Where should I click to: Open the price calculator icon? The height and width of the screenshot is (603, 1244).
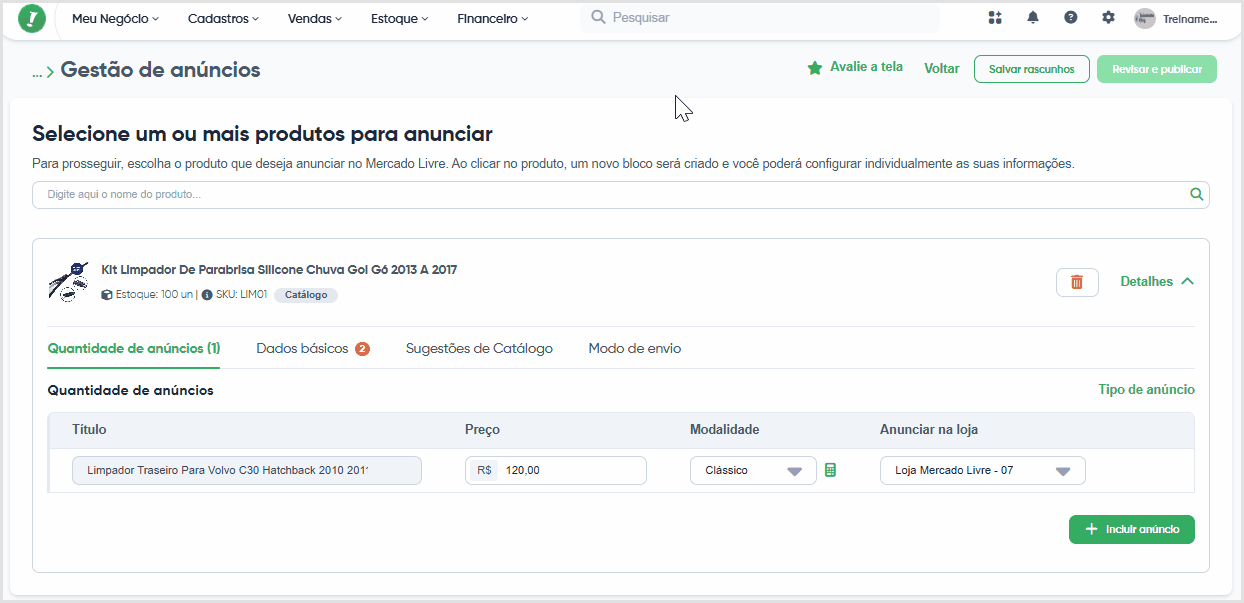(x=830, y=470)
